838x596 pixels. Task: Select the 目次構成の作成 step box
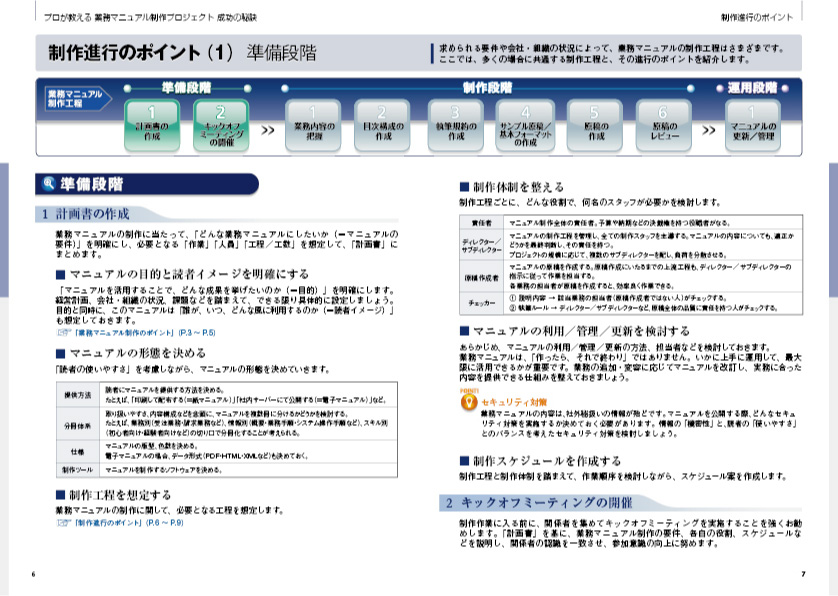[382, 126]
